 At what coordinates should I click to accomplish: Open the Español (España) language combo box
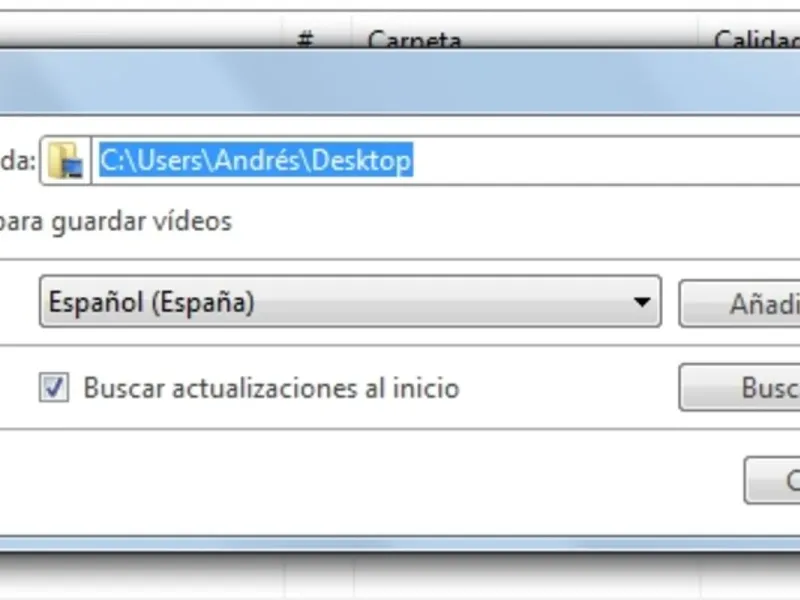(350, 302)
